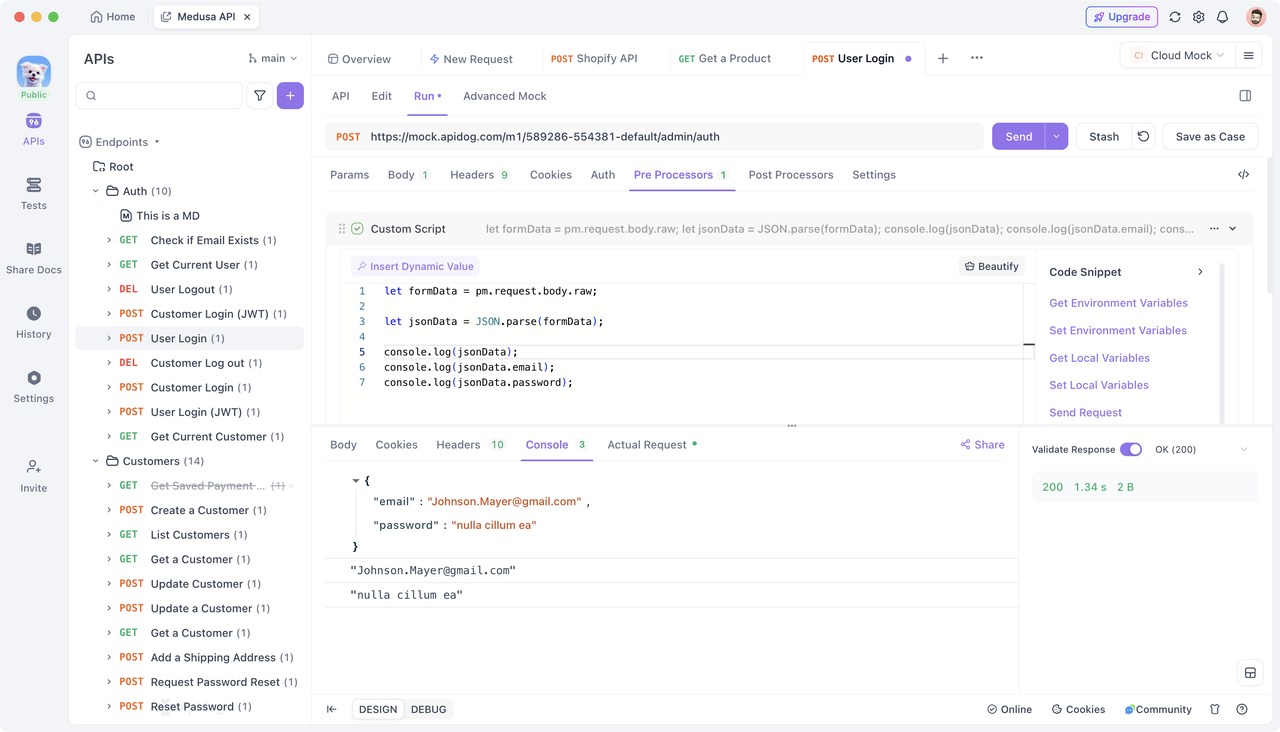Open the code generation icon
The height and width of the screenshot is (732, 1280).
[x=1243, y=175]
